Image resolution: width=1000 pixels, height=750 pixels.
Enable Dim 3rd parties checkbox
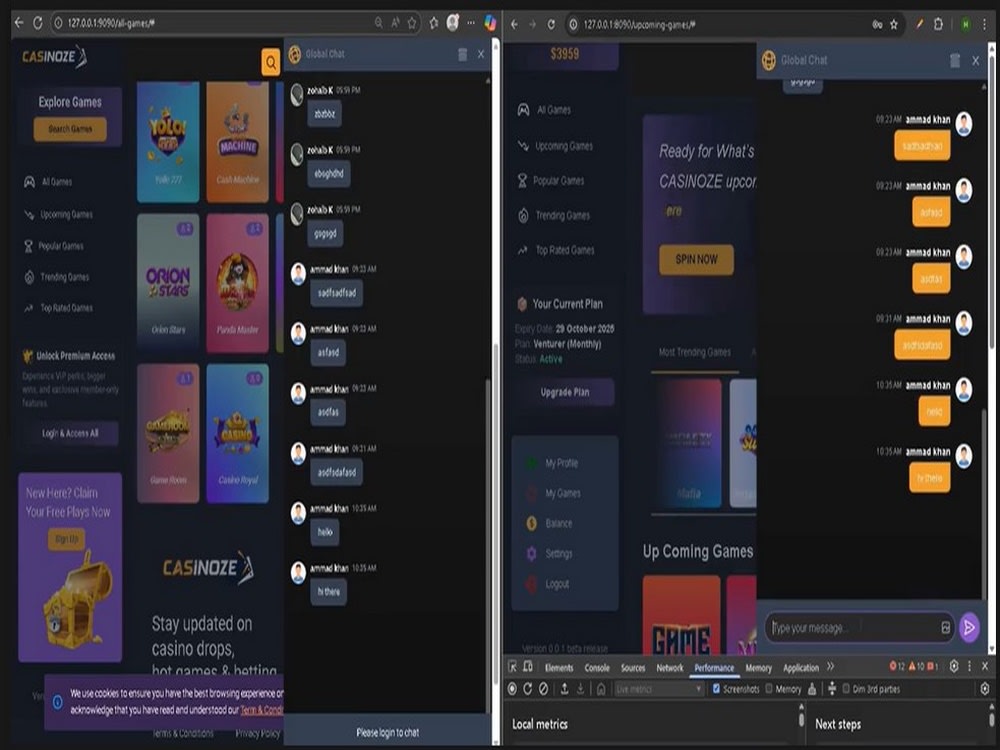point(846,689)
